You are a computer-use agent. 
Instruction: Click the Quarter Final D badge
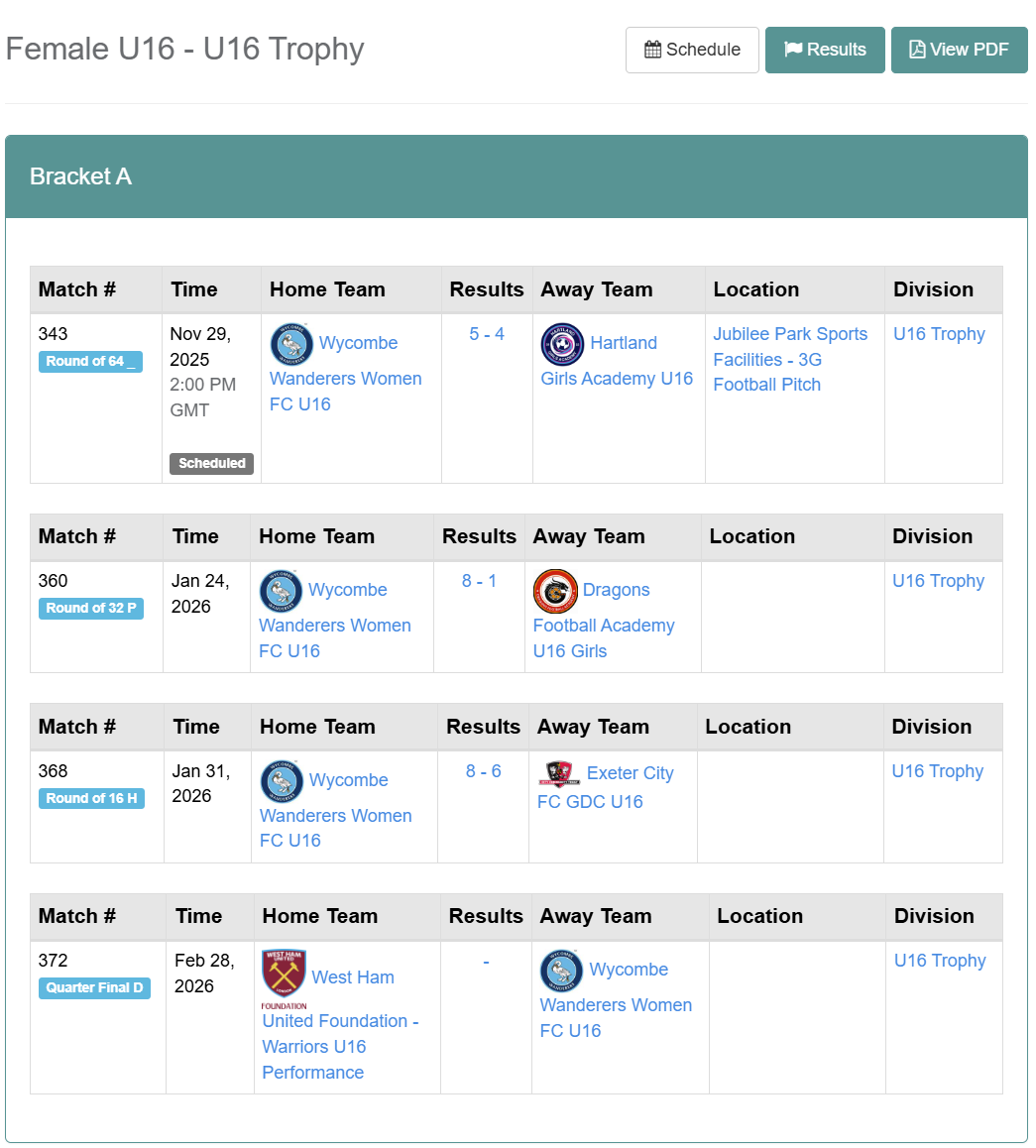pos(94,988)
